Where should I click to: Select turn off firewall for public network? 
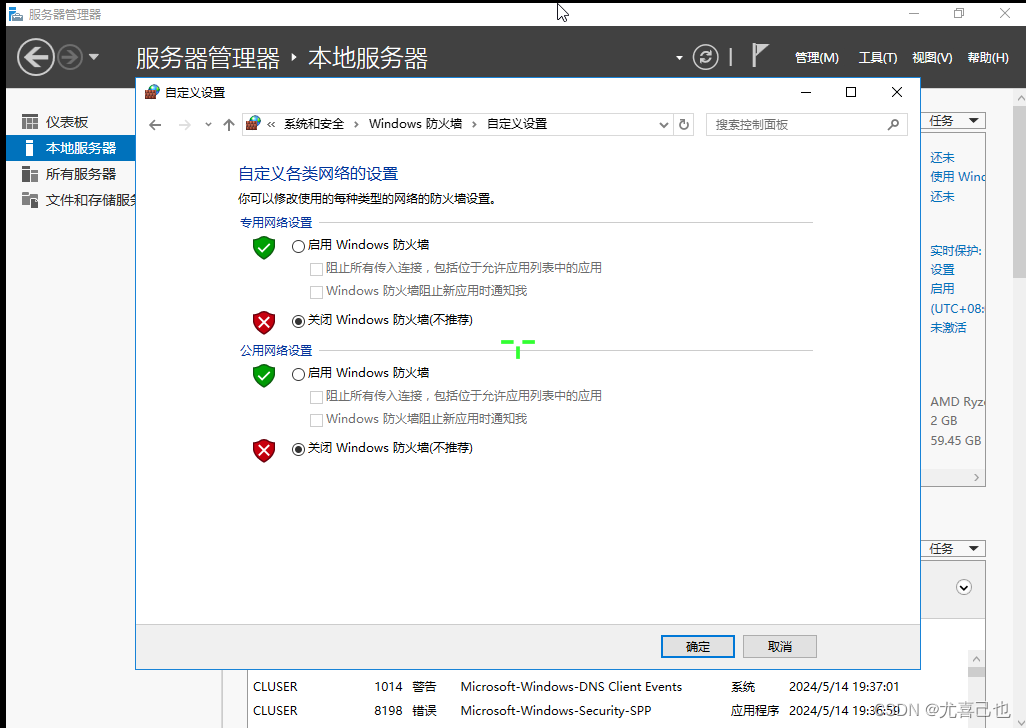click(x=298, y=449)
